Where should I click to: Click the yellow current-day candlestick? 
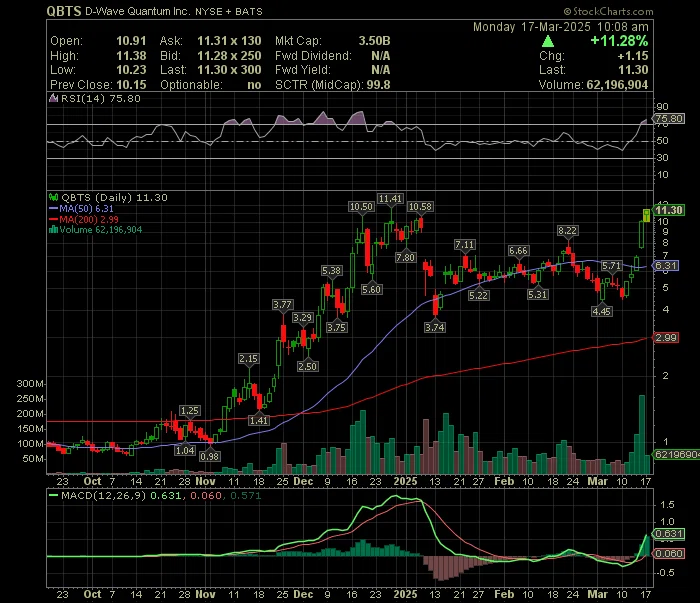(646, 215)
